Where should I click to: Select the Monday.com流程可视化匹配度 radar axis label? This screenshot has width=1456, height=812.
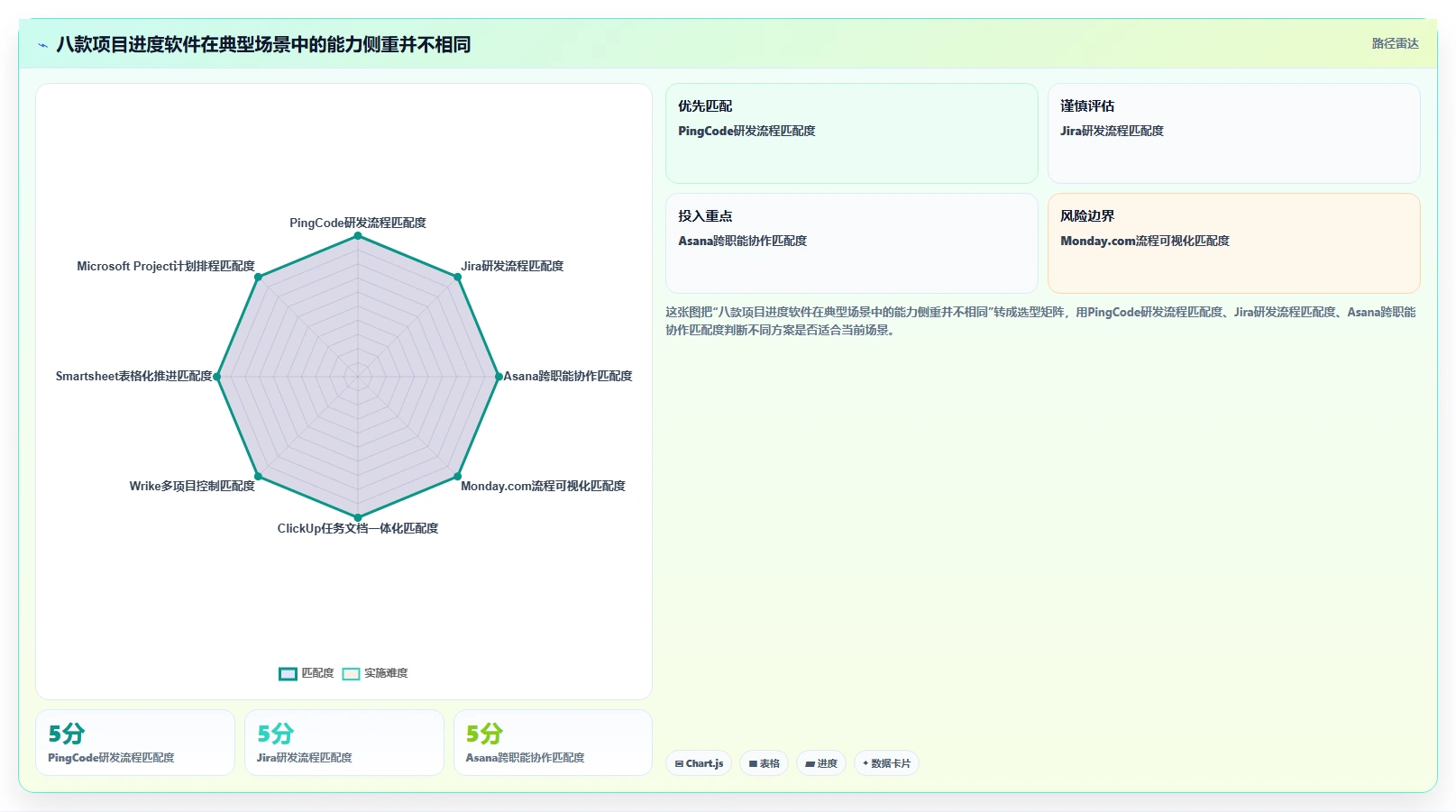[543, 486]
